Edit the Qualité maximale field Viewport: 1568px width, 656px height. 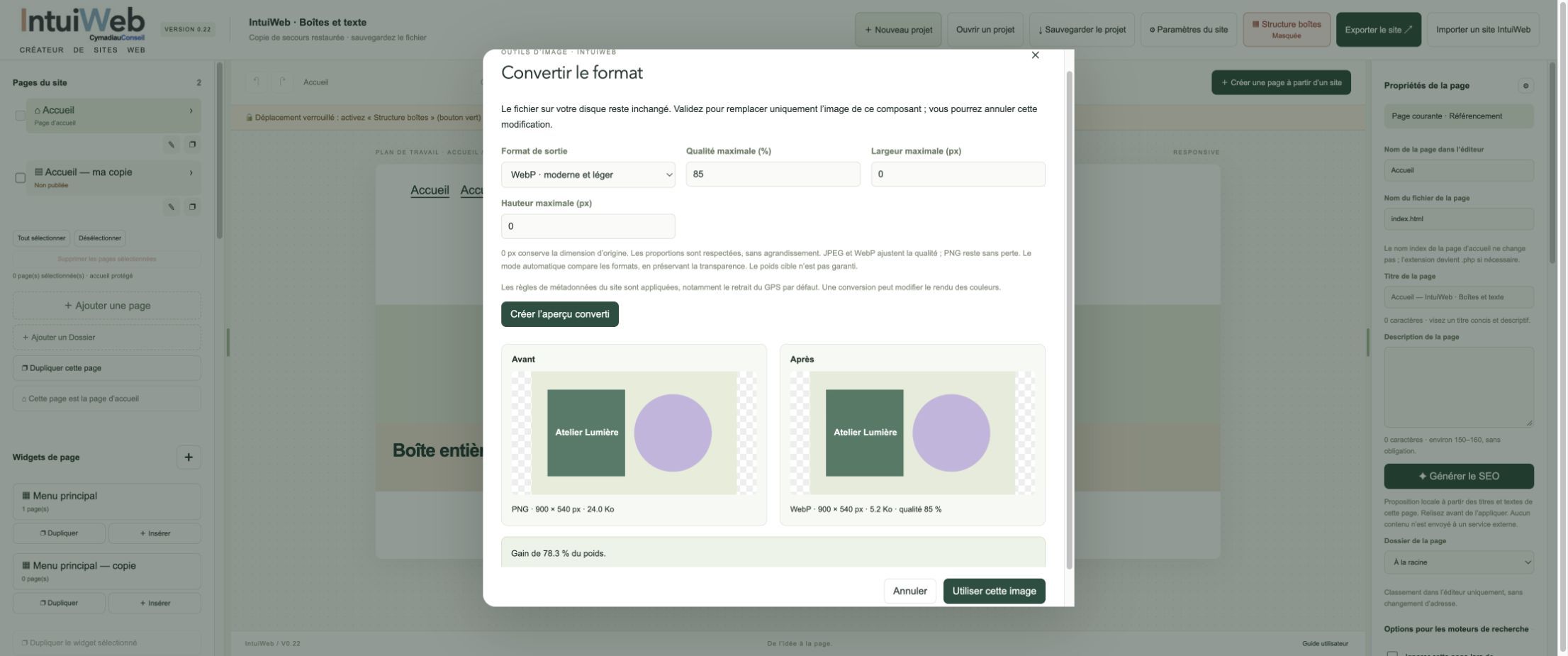773,174
